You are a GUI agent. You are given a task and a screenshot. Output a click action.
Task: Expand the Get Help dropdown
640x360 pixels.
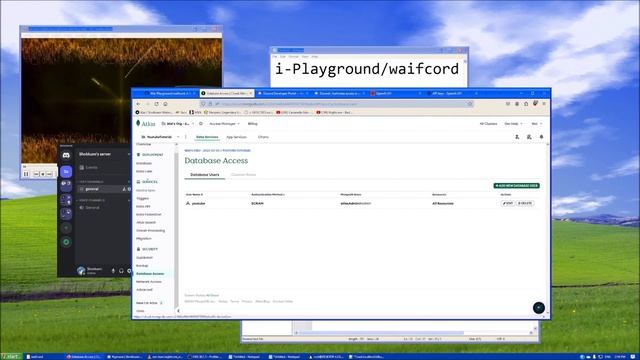point(513,124)
